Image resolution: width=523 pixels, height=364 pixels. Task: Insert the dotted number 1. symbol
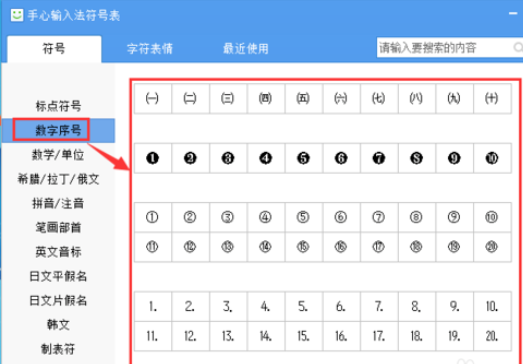click(153, 307)
